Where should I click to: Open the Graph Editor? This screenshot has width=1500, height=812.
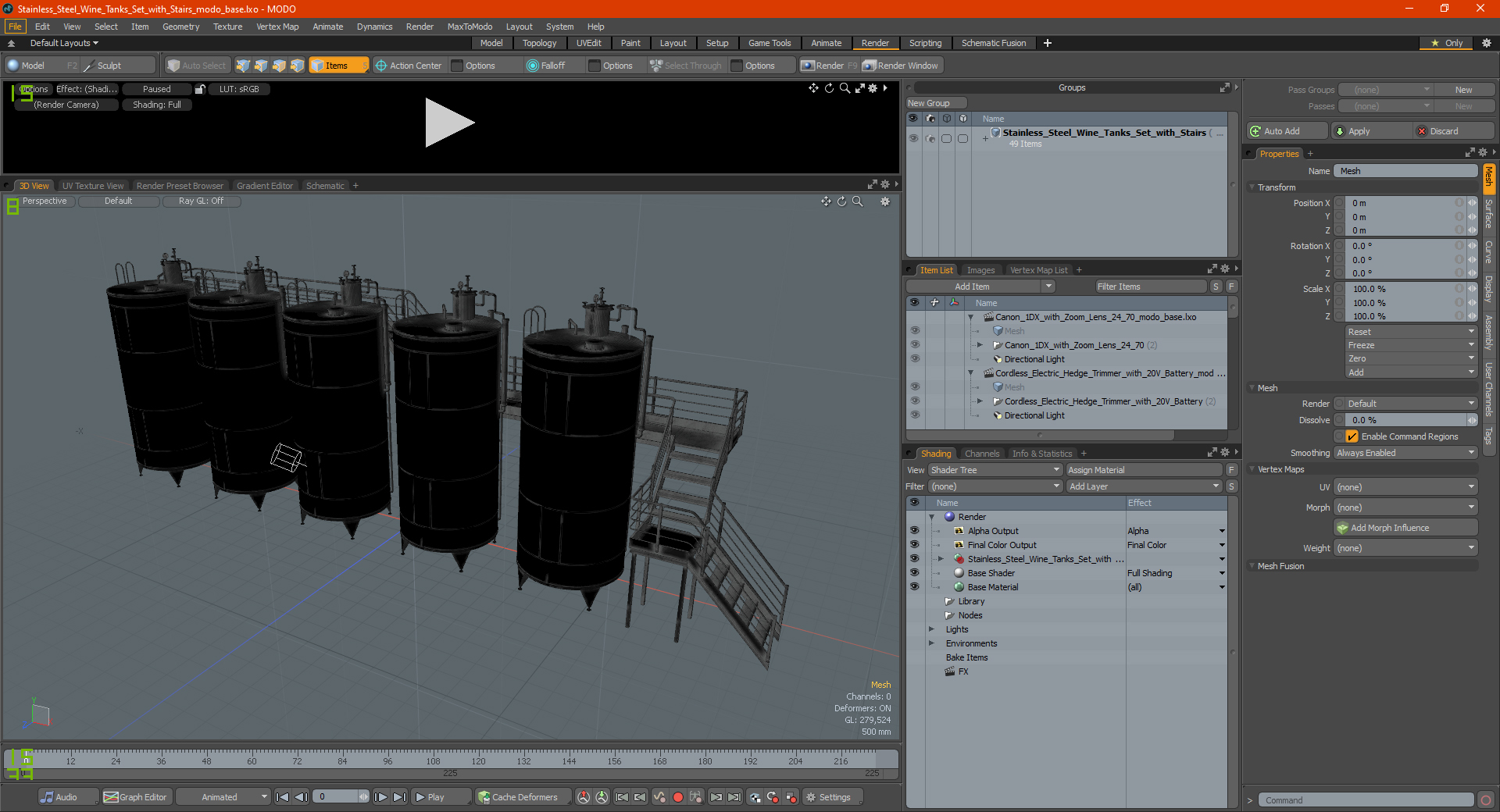click(135, 797)
